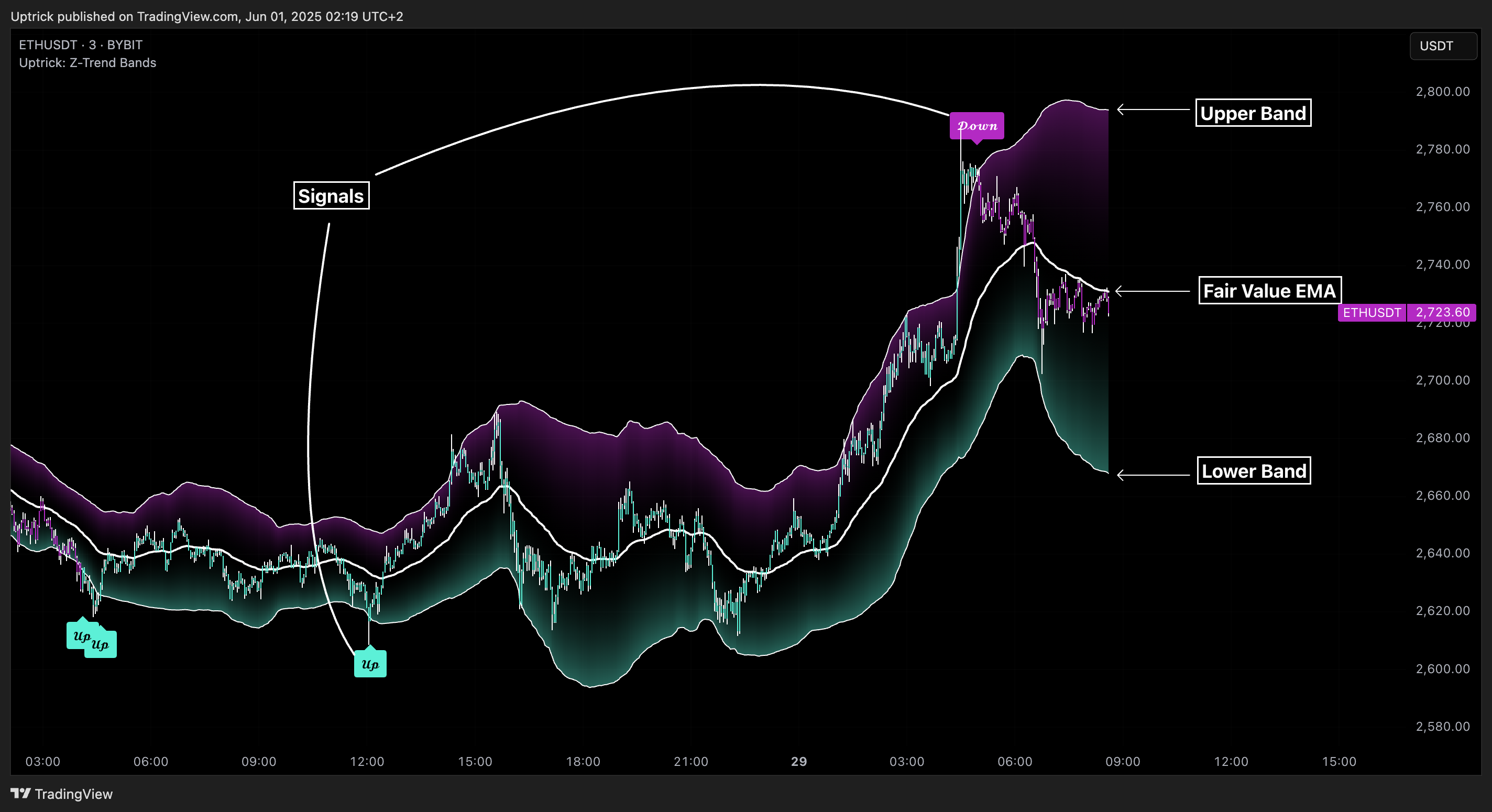This screenshot has width=1492, height=812.
Task: Open the USDT currency selector
Action: [1443, 46]
